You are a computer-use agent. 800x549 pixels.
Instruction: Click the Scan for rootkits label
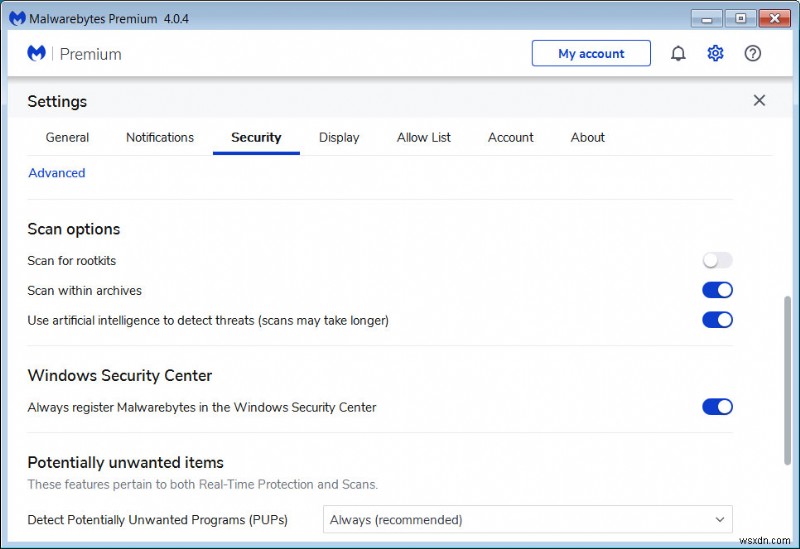pos(71,261)
